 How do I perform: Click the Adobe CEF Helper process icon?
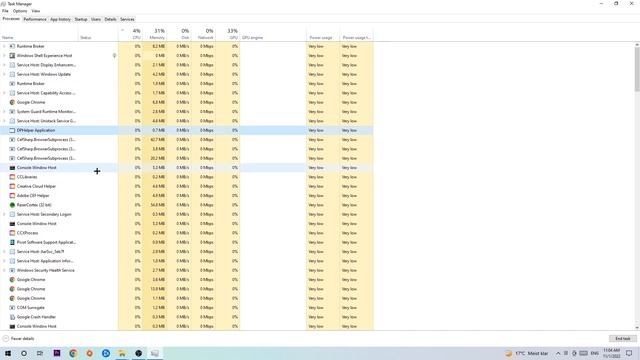point(12,196)
